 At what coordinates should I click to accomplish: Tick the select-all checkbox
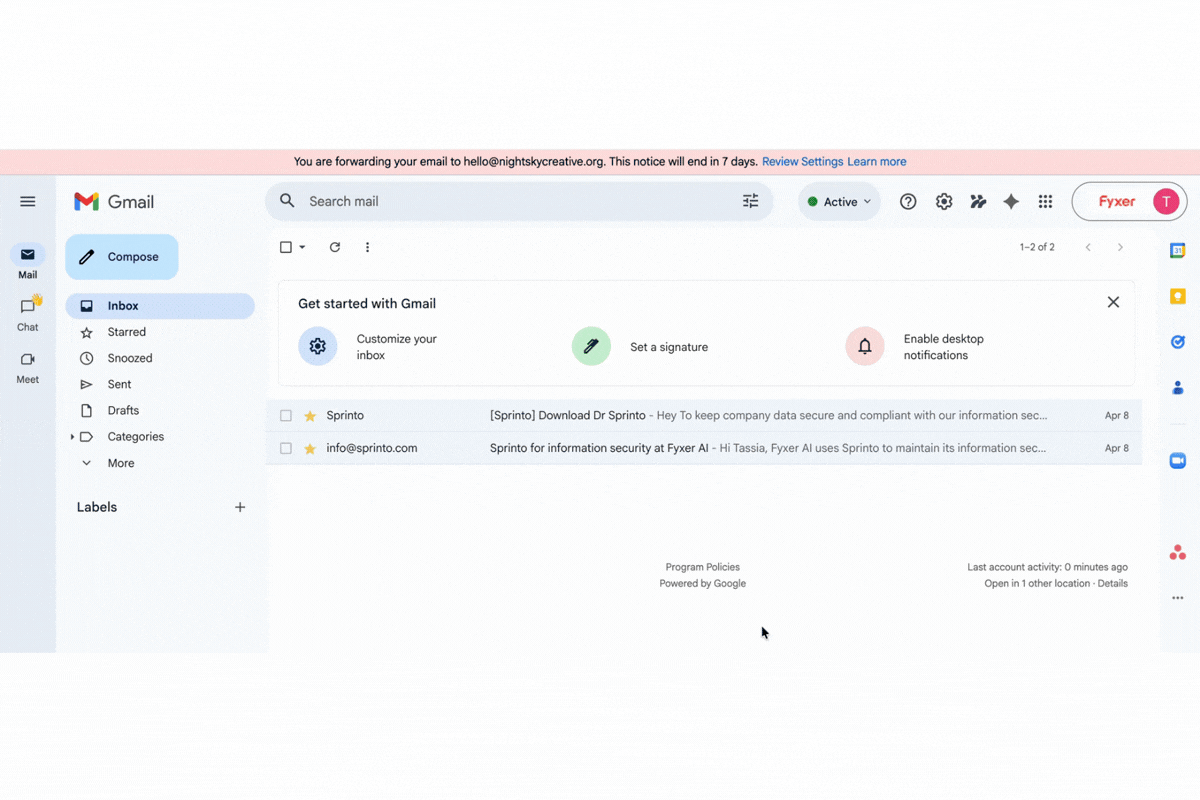(x=286, y=247)
